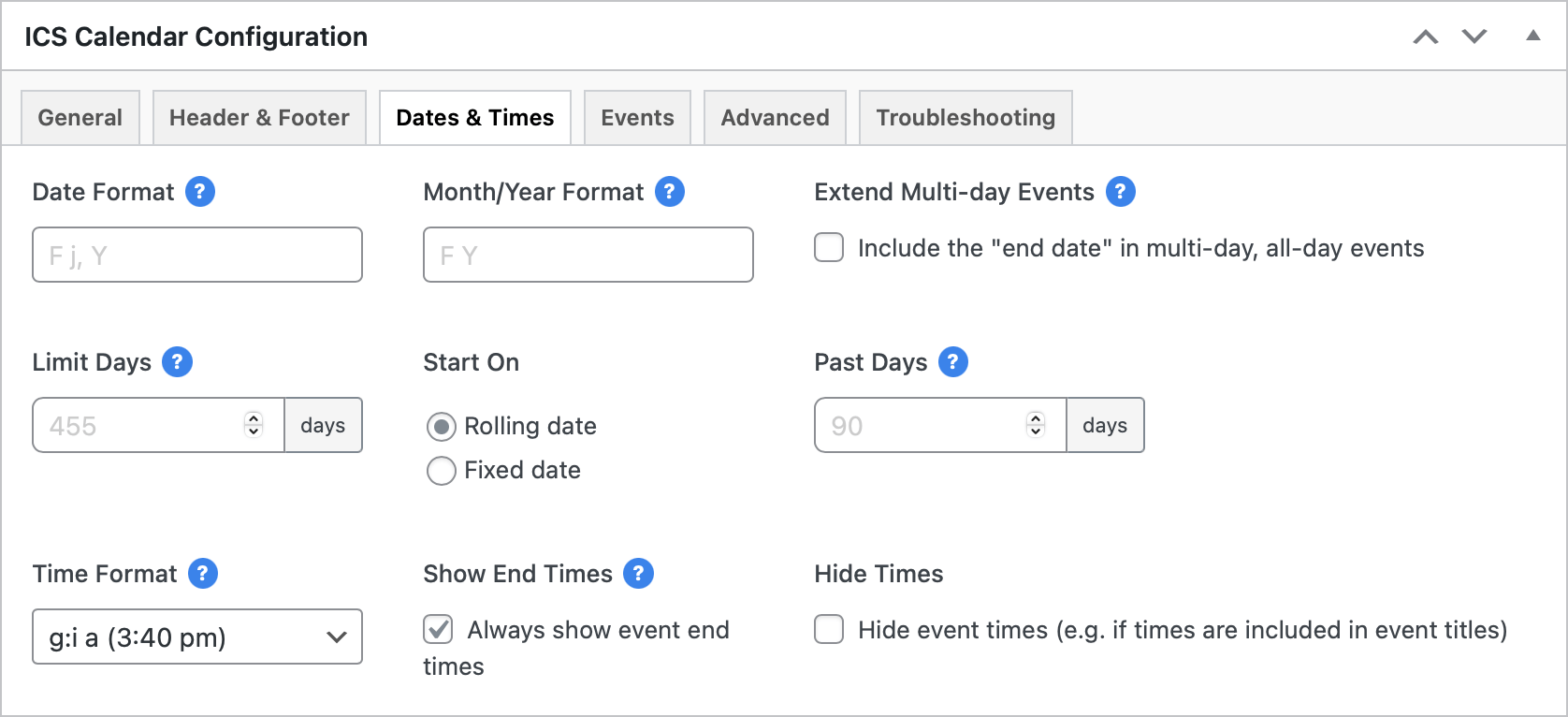Move the configuration panel up
This screenshot has width=1568, height=717.
[x=1426, y=37]
